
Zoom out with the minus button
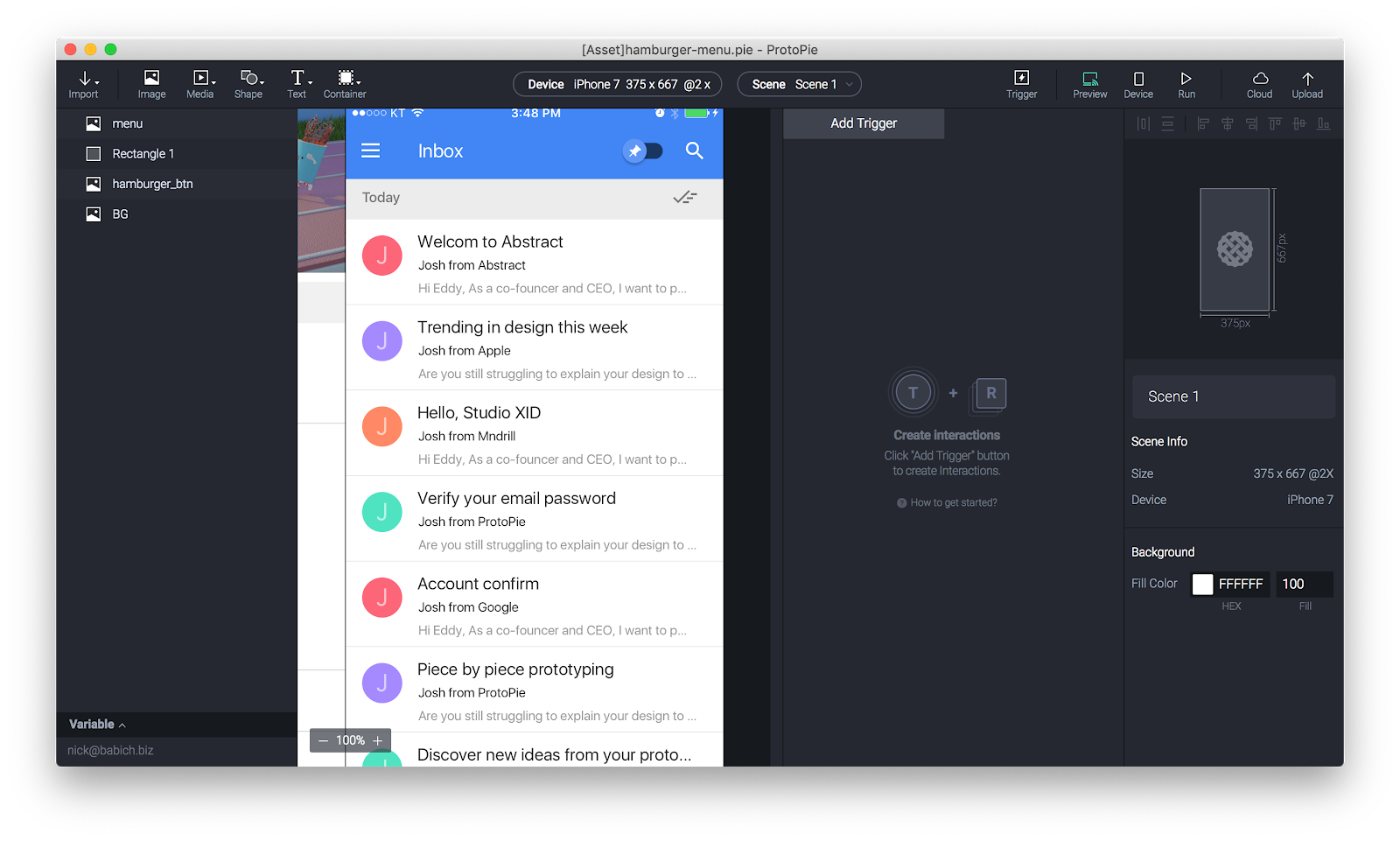coord(323,740)
